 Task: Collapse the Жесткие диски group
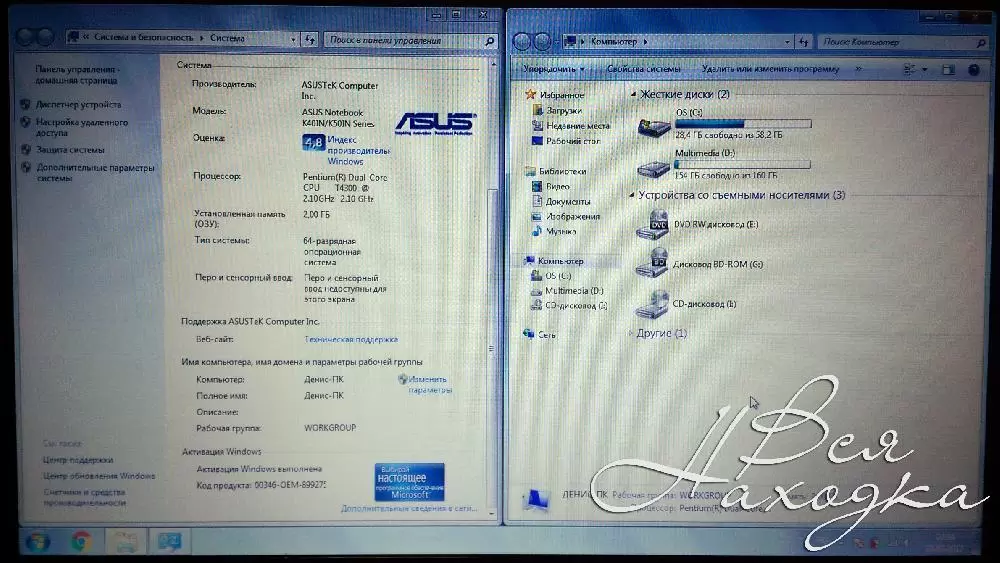[x=633, y=94]
